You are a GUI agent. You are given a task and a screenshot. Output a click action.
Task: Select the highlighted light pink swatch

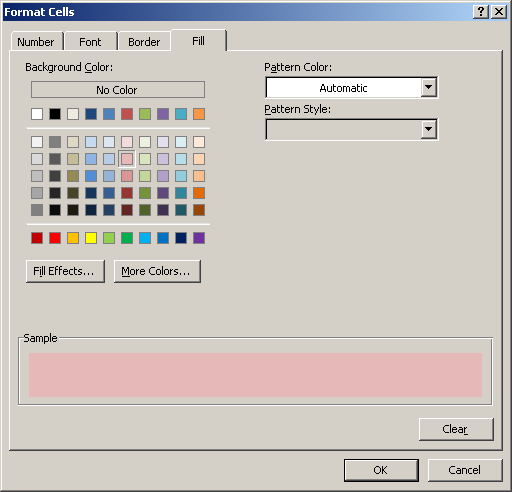(x=127, y=159)
